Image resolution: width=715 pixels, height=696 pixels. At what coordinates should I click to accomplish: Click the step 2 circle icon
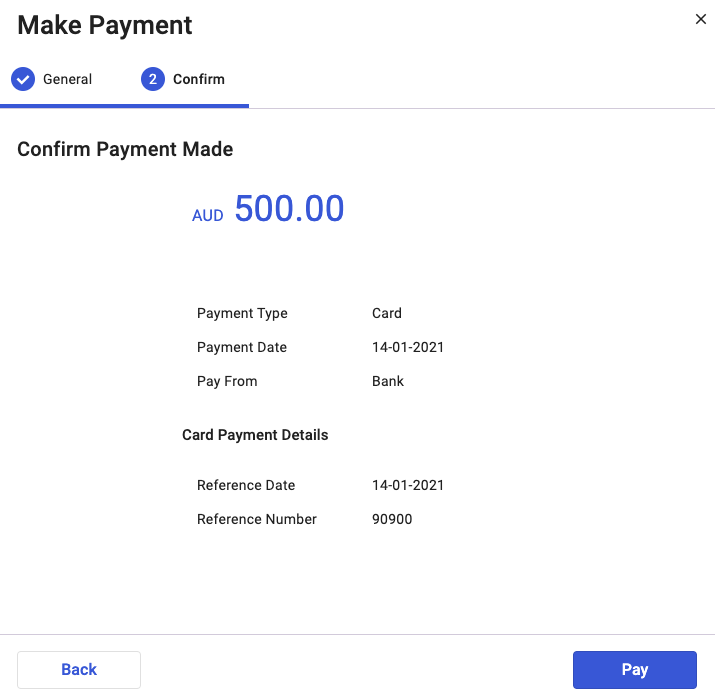153,79
